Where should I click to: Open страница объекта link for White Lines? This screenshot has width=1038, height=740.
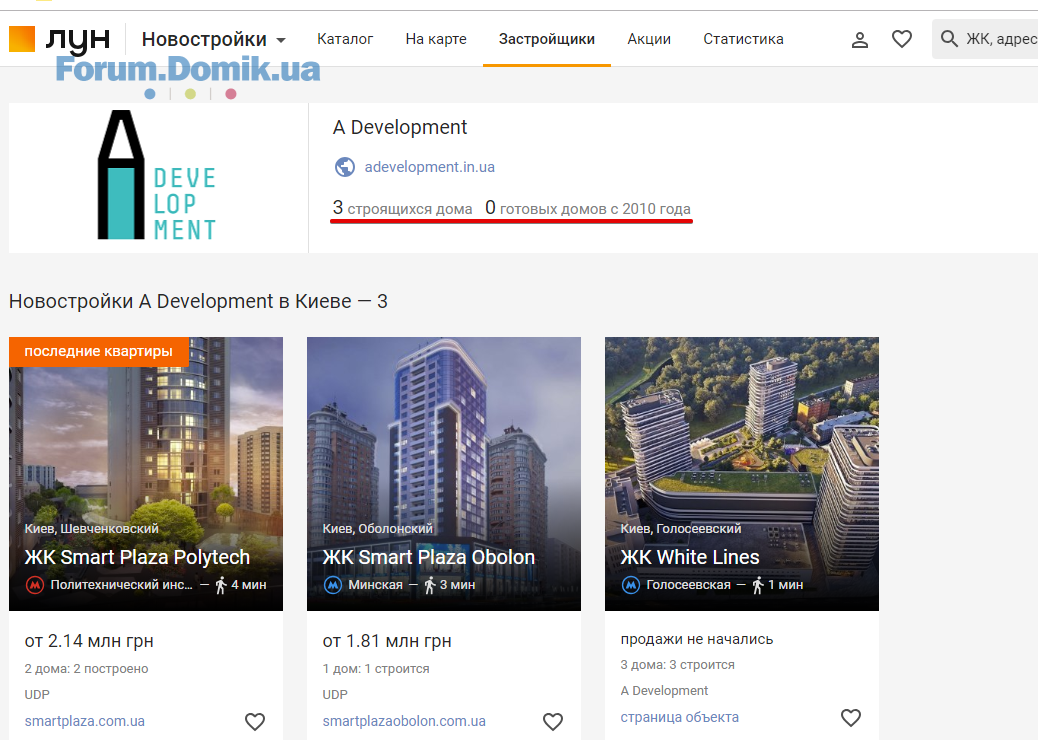point(679,717)
